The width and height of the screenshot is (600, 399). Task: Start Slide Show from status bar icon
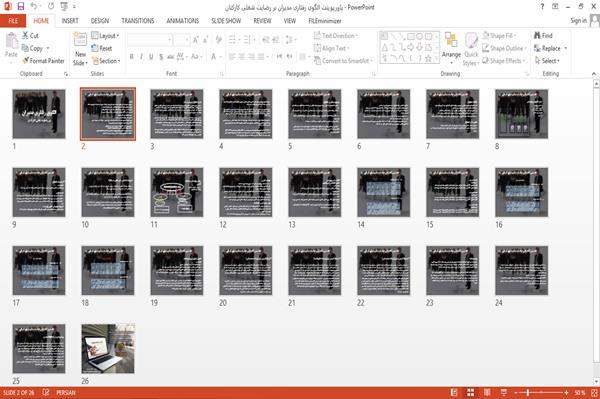tap(504, 392)
